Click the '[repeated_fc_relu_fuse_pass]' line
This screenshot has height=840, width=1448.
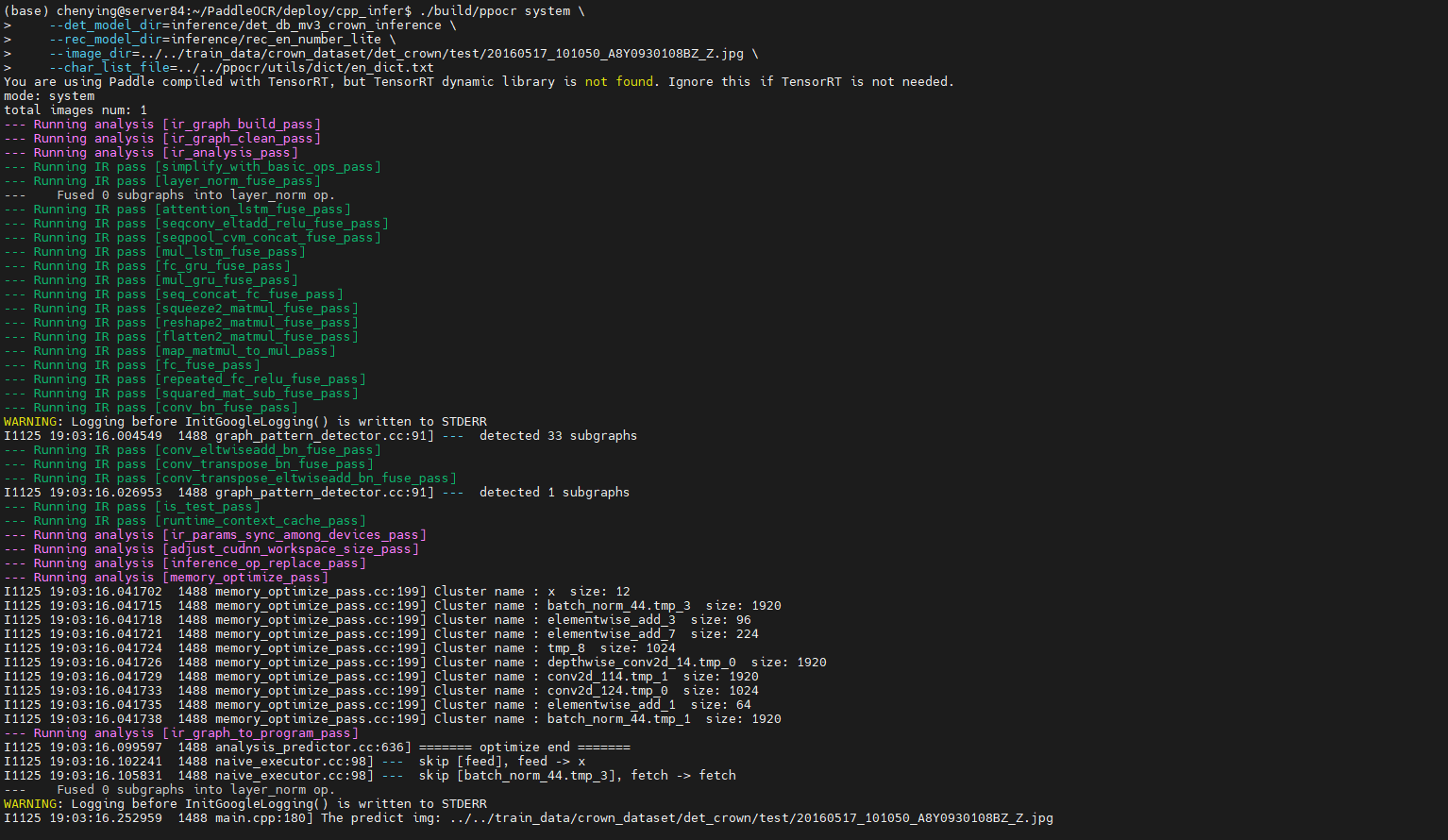[x=185, y=379]
